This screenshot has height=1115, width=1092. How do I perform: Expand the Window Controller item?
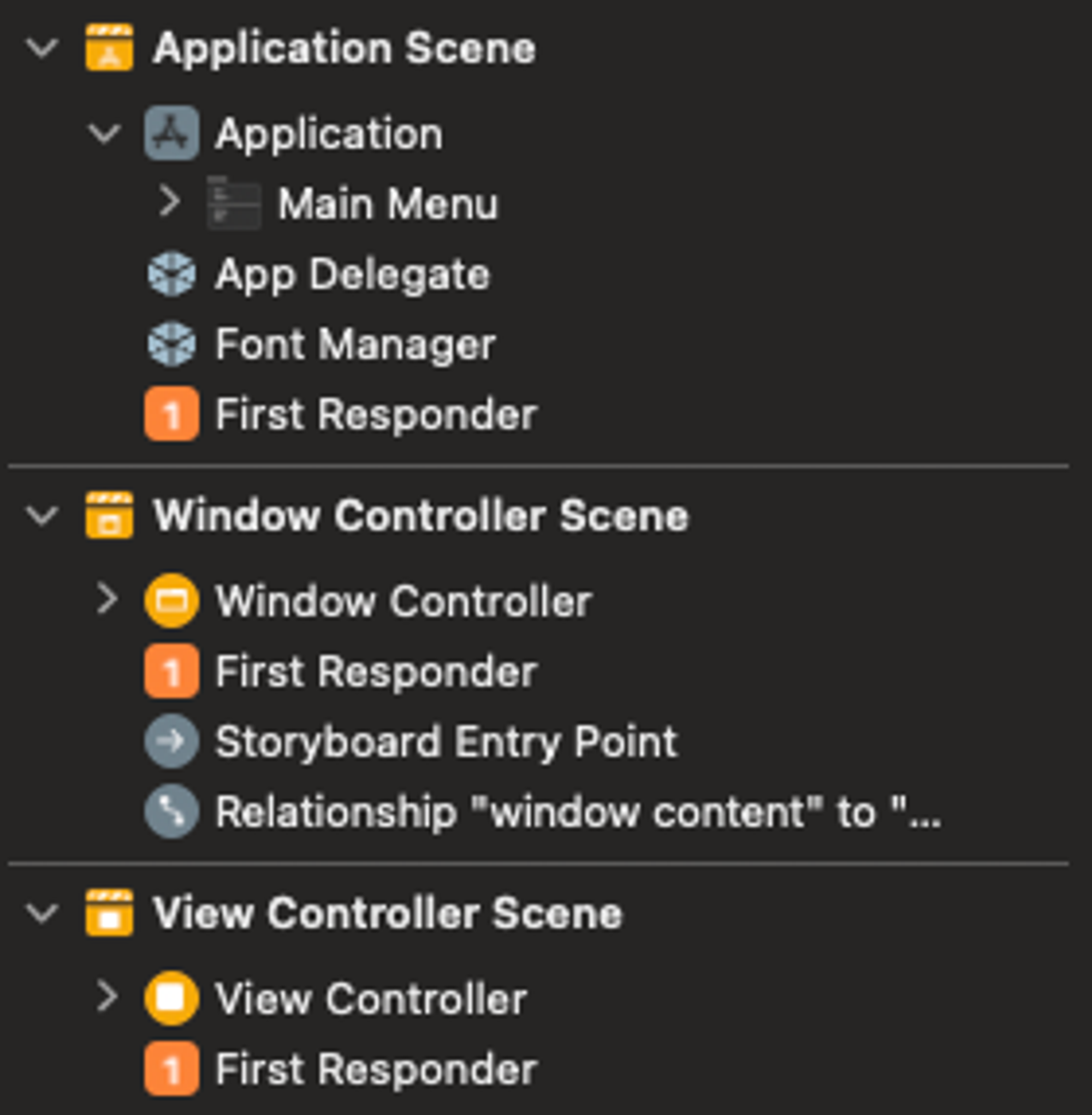(106, 600)
